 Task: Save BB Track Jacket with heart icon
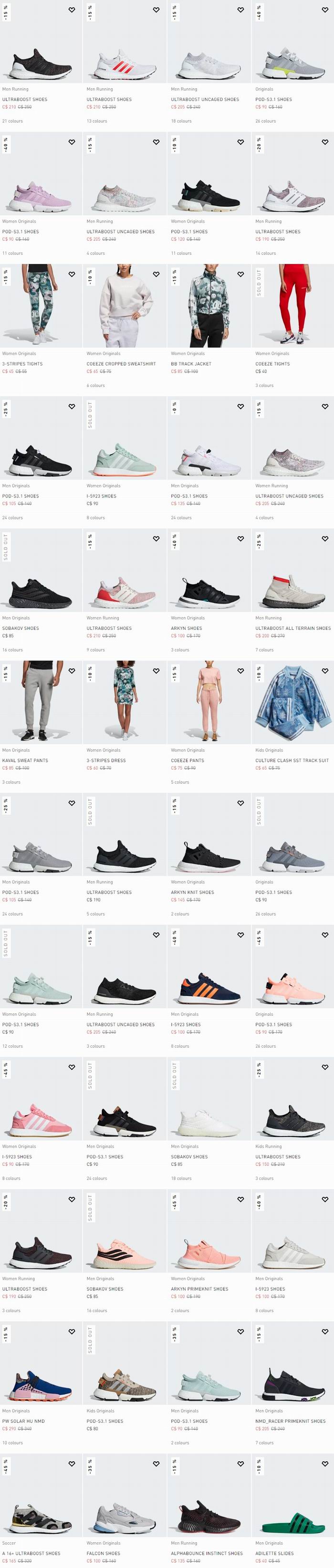pyautogui.click(x=240, y=274)
